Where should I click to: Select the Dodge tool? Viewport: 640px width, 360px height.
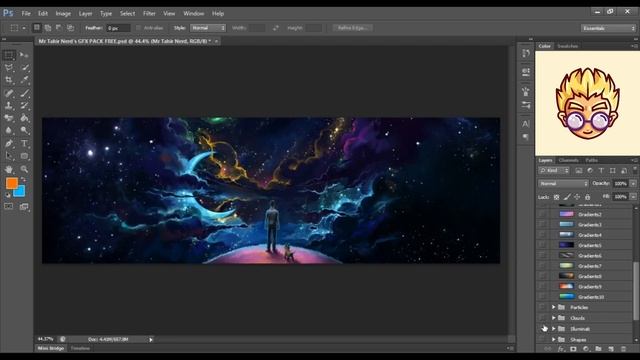click(x=24, y=131)
